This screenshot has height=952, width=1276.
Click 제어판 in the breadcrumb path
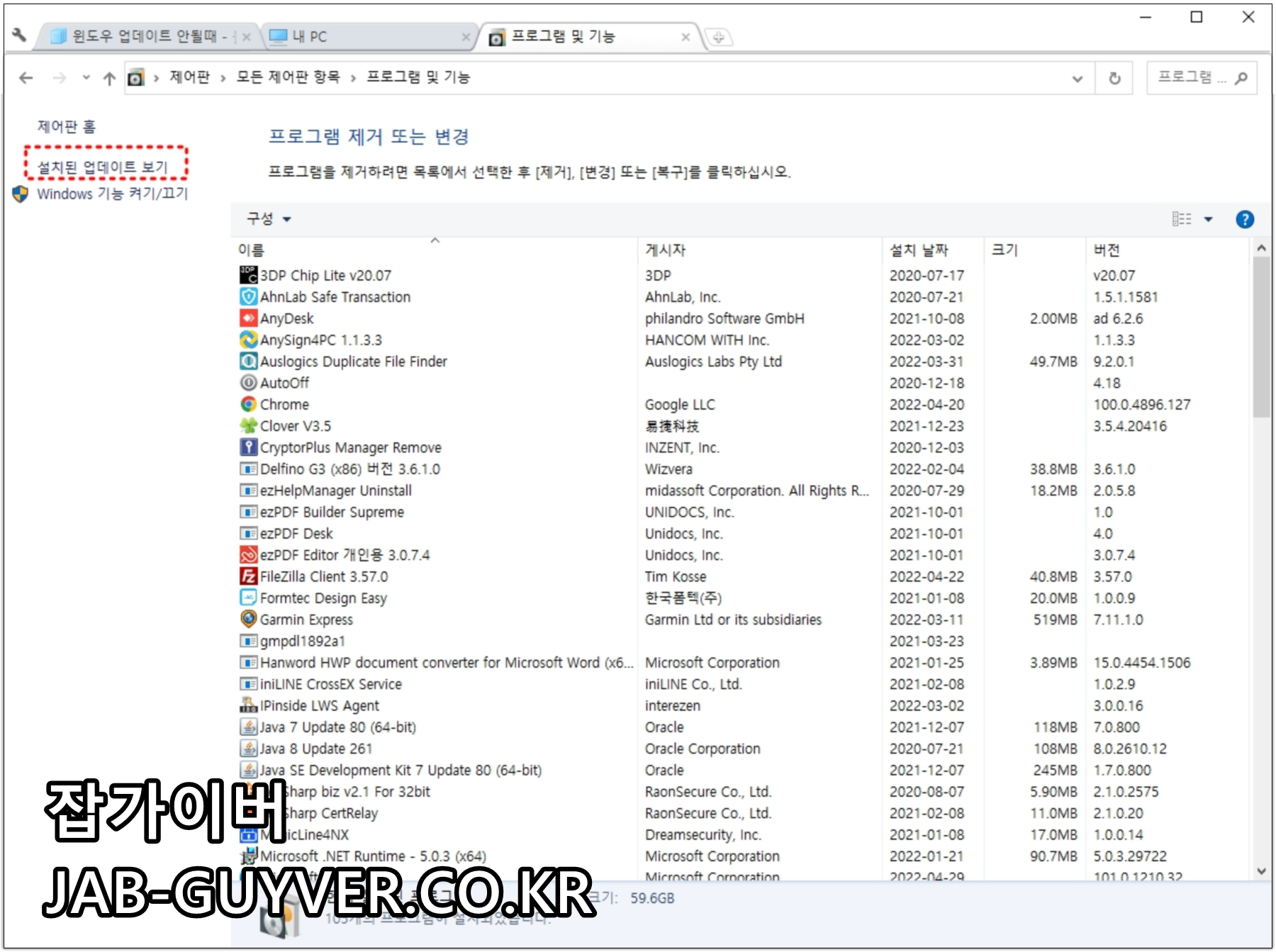189,77
